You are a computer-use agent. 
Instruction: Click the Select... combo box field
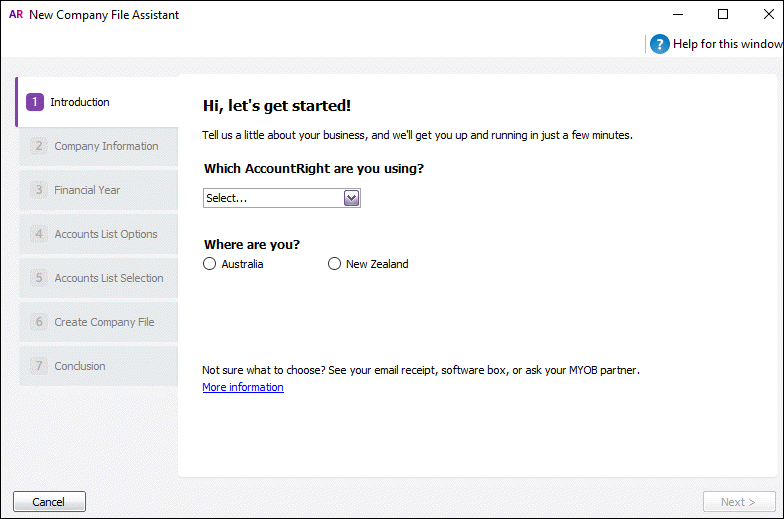(272, 198)
